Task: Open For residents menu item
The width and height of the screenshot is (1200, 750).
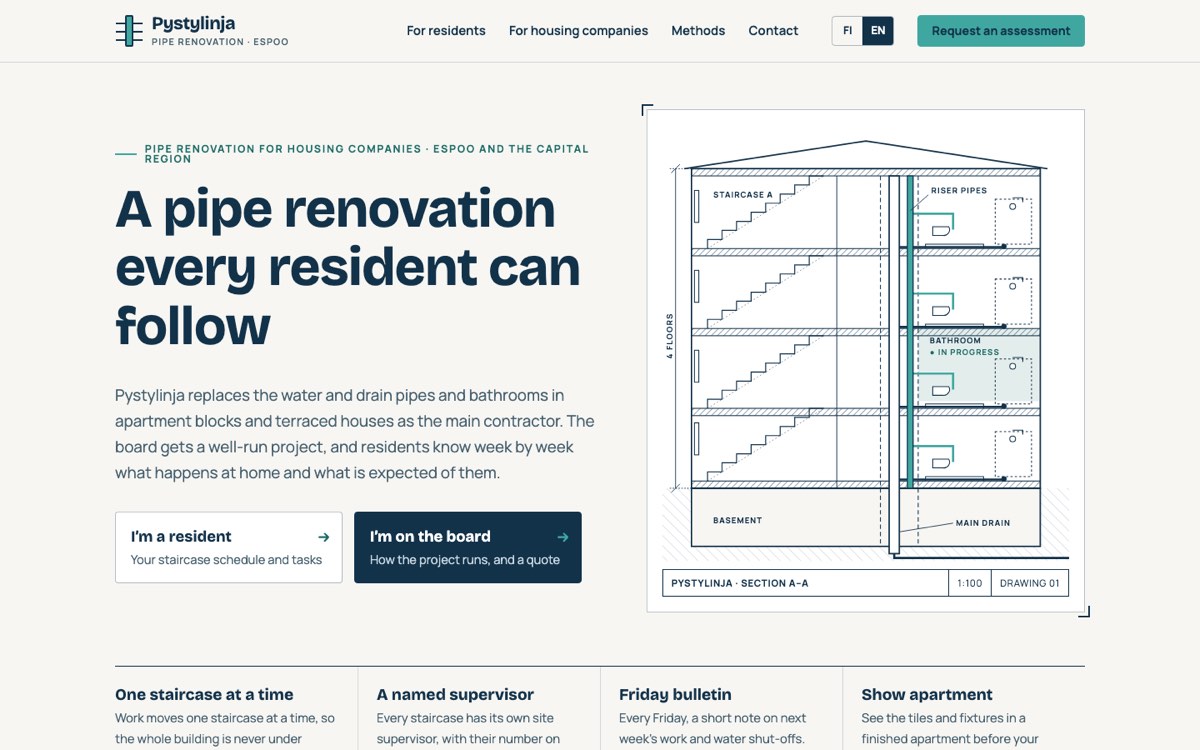Action: pyautogui.click(x=446, y=31)
